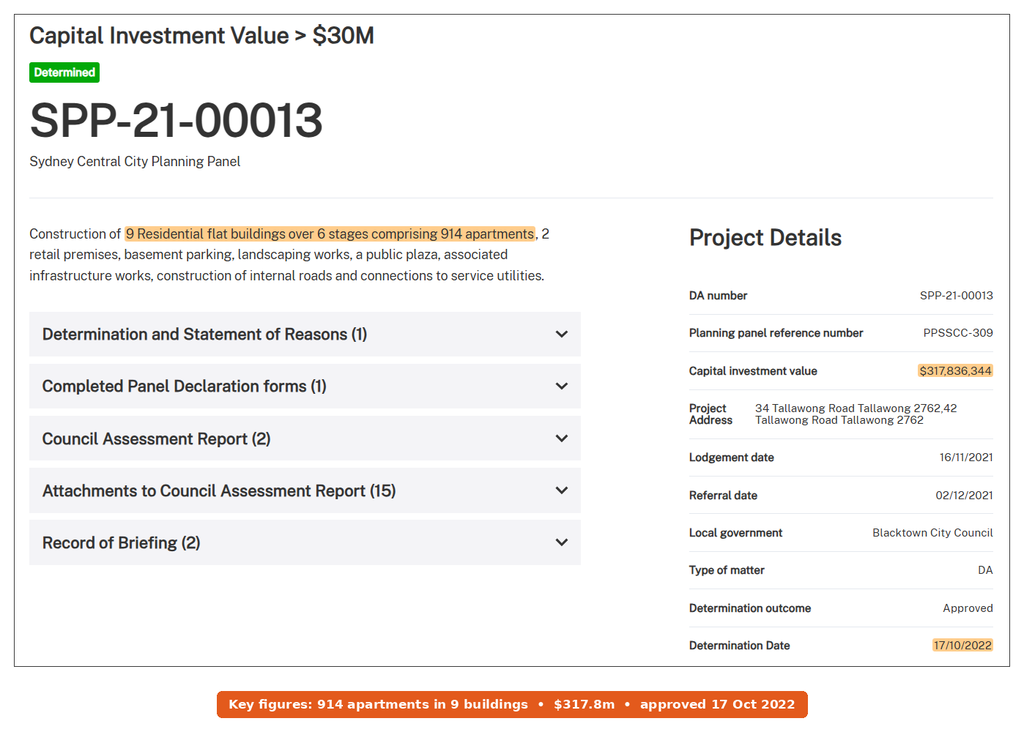Click Sydney Central City Planning Panel text
The width and height of the screenshot is (1024, 732).
coord(135,161)
